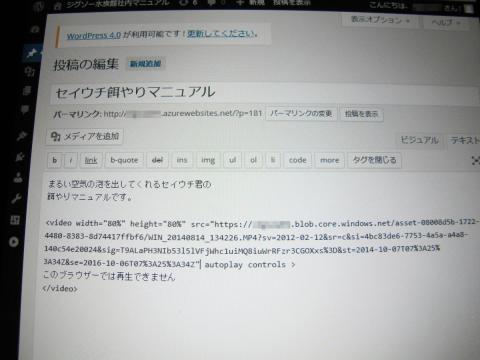
Task: Click パーマリンクの変更 button
Action: pos(301,114)
